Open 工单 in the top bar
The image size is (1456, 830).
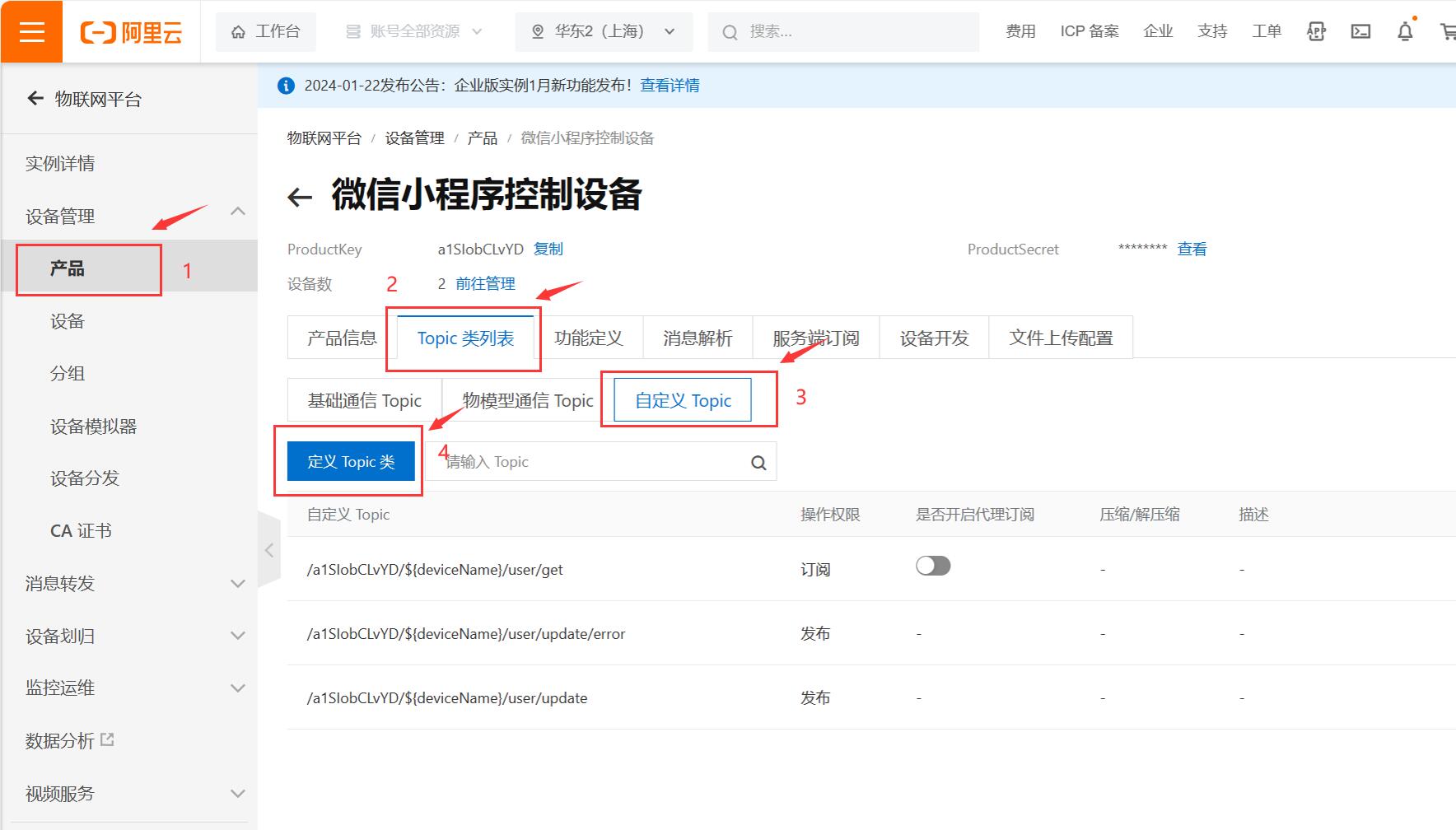1267,31
